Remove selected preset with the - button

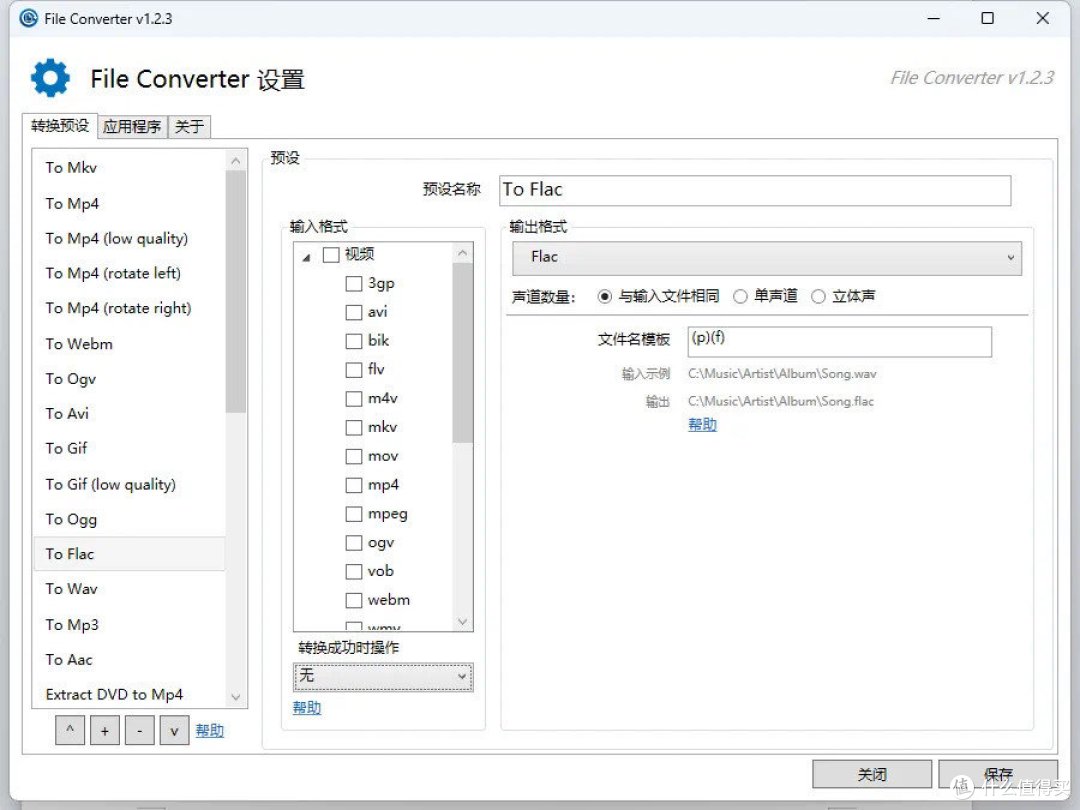[139, 730]
